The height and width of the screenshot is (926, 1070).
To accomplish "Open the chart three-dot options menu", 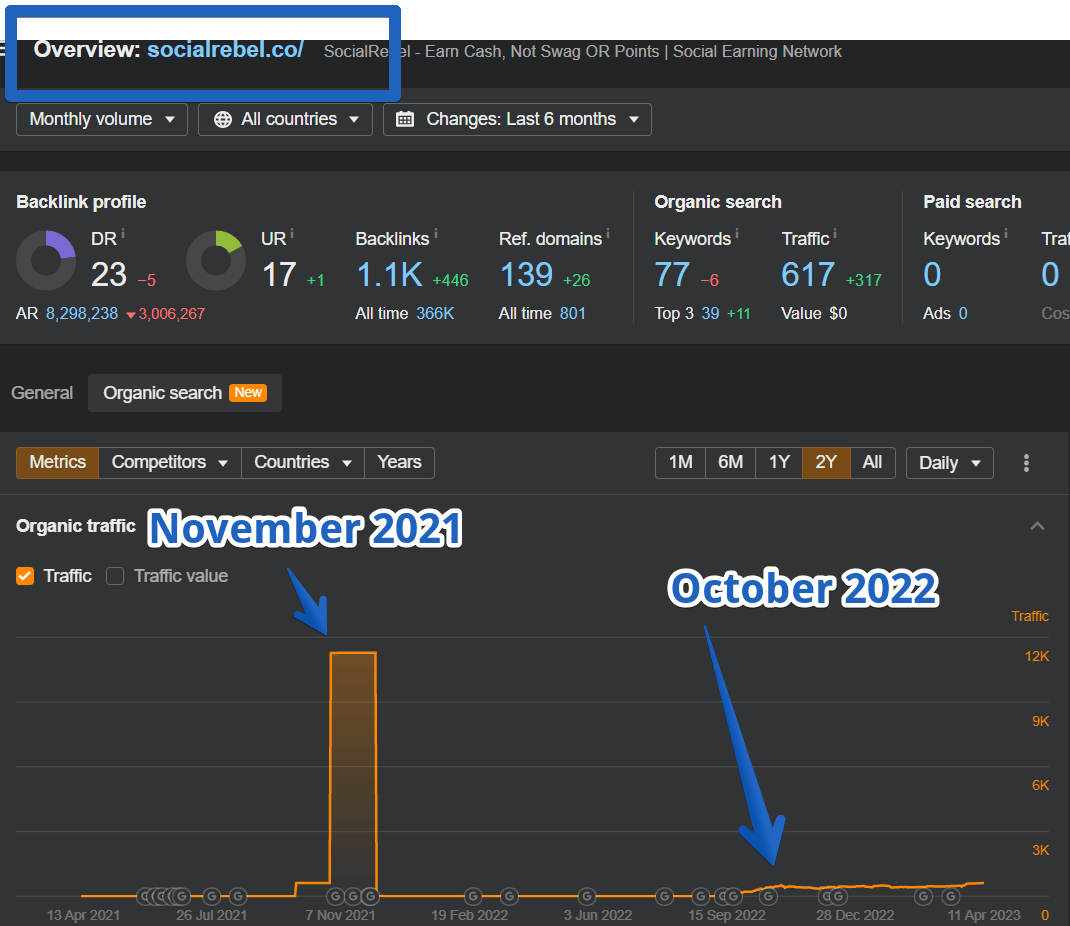I will 1026,463.
